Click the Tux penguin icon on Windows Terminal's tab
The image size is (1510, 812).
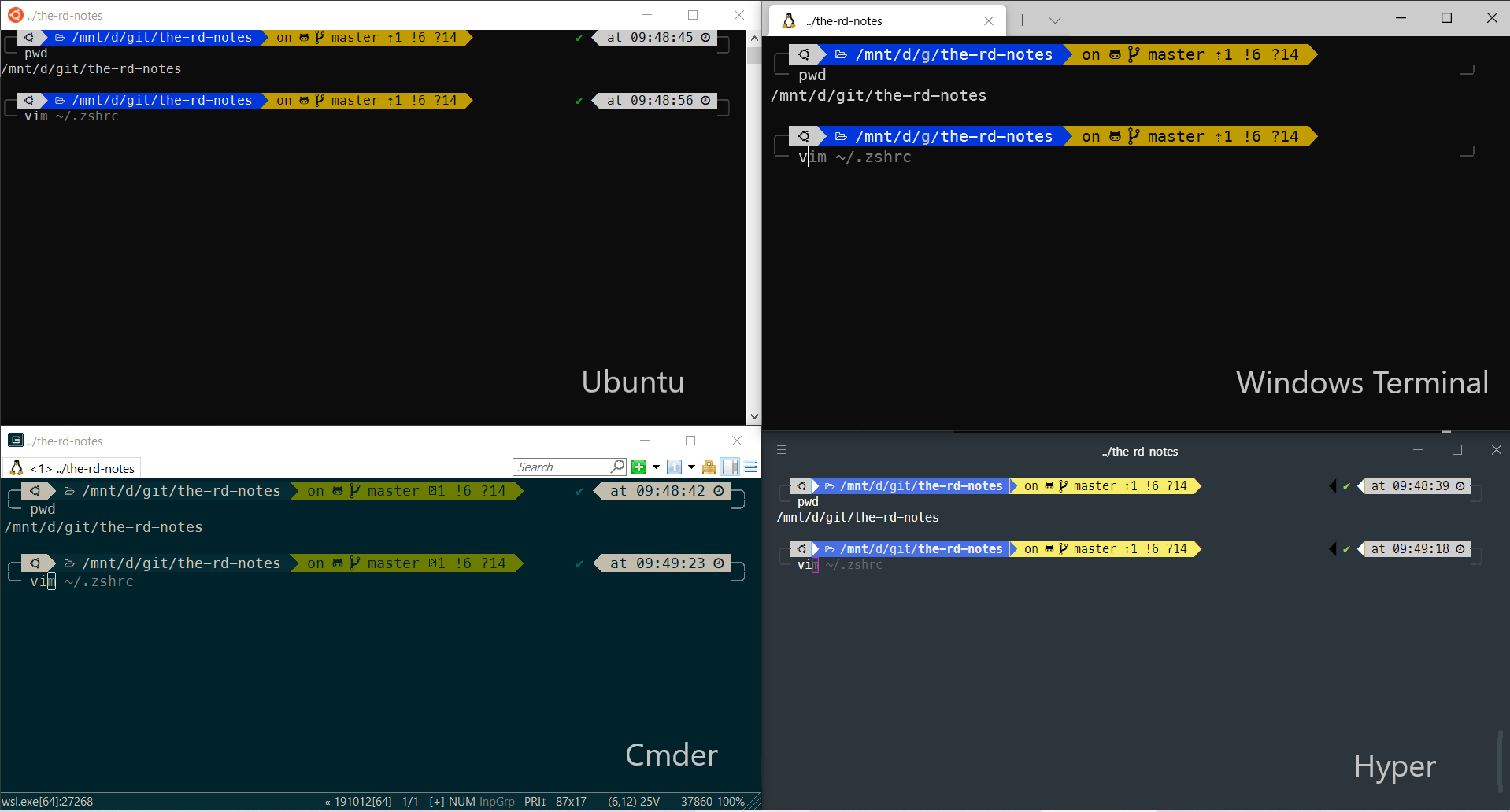point(788,20)
